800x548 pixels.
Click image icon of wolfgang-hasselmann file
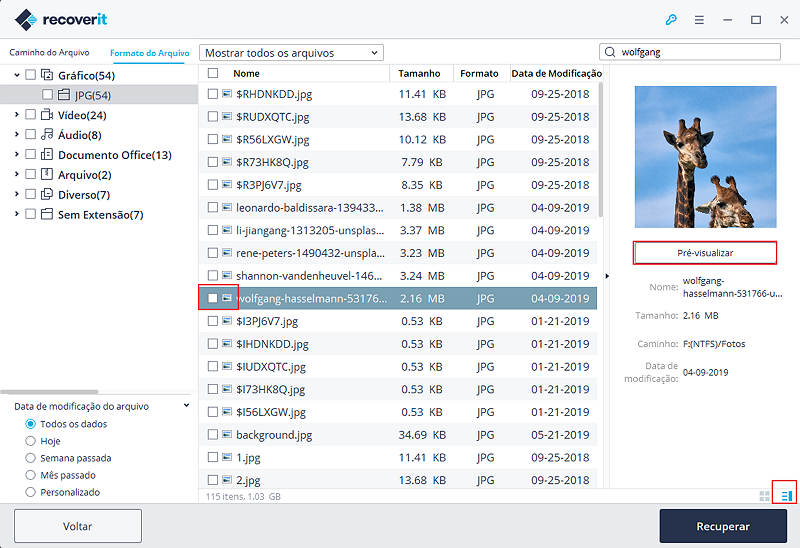point(227,298)
